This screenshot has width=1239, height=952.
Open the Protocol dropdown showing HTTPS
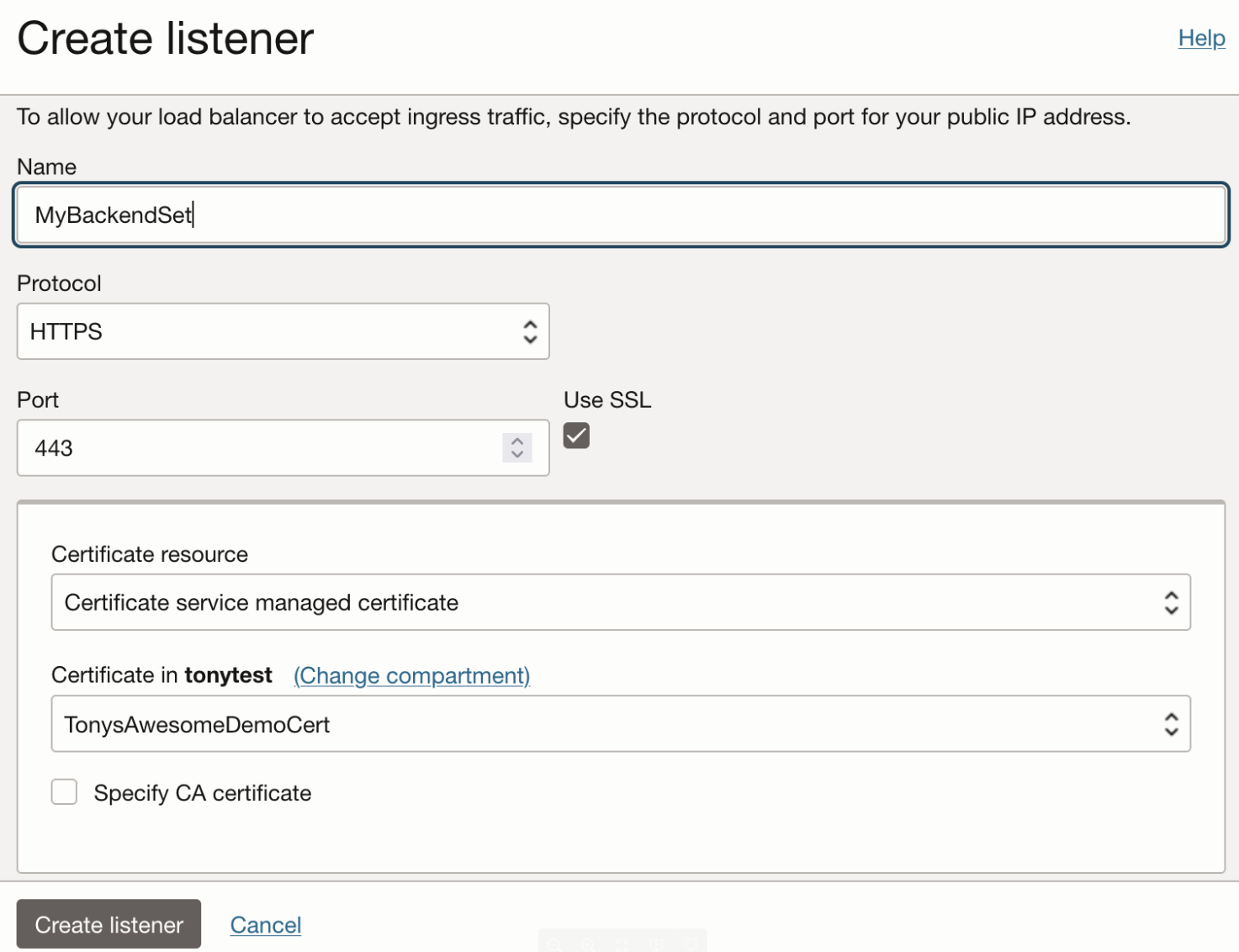point(283,331)
